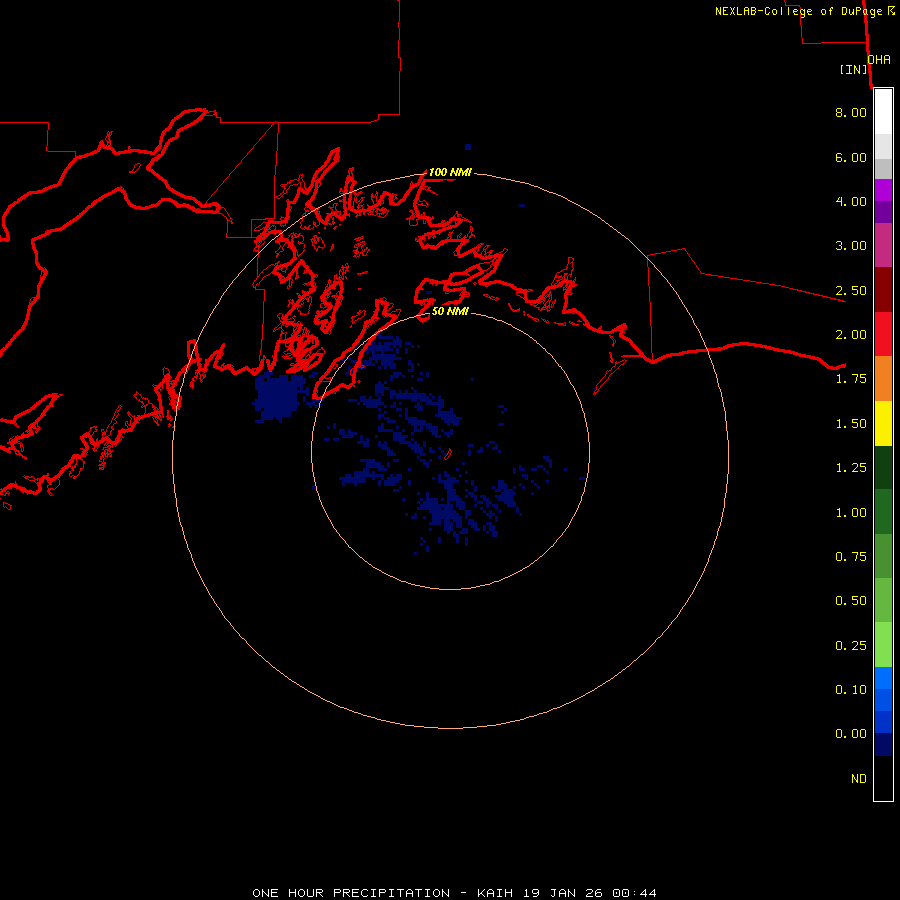Click the 6.00 legend value

(851, 157)
